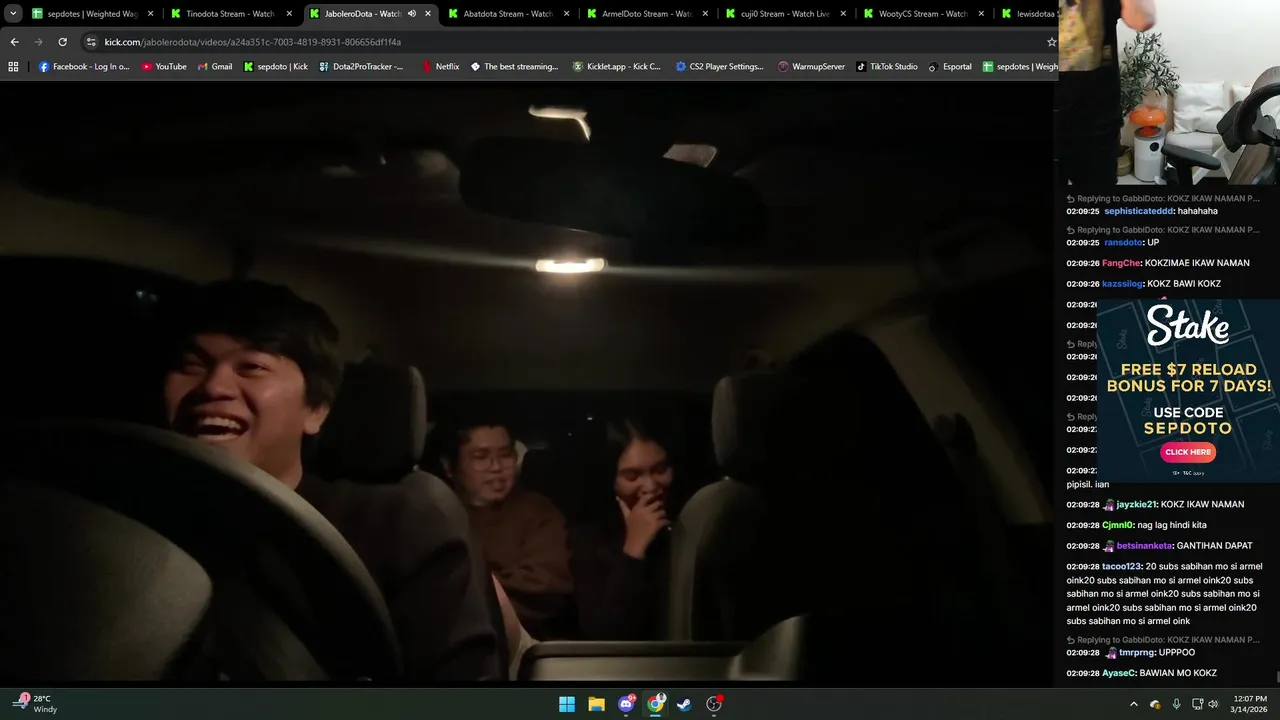Open The best streaming bookmark
Viewport: 1280px width, 720px height.
(514, 67)
